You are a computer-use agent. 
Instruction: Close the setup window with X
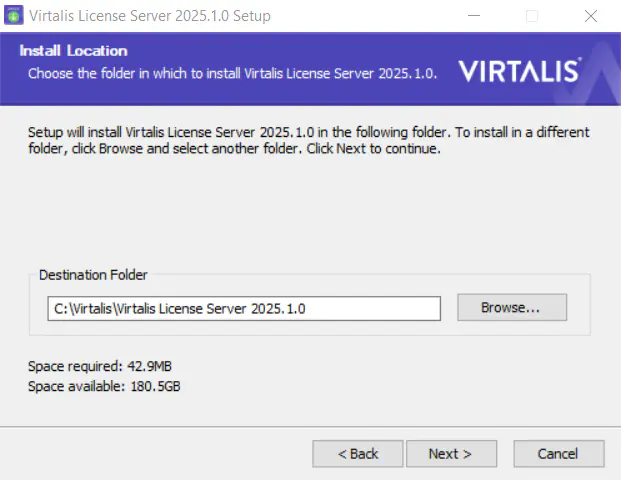coord(591,16)
